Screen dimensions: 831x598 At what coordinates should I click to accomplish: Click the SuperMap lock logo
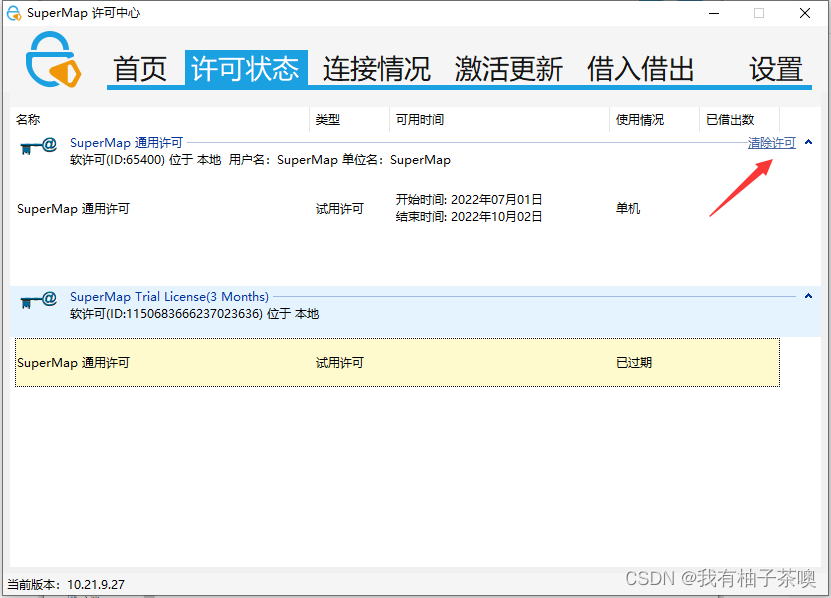click(x=53, y=59)
